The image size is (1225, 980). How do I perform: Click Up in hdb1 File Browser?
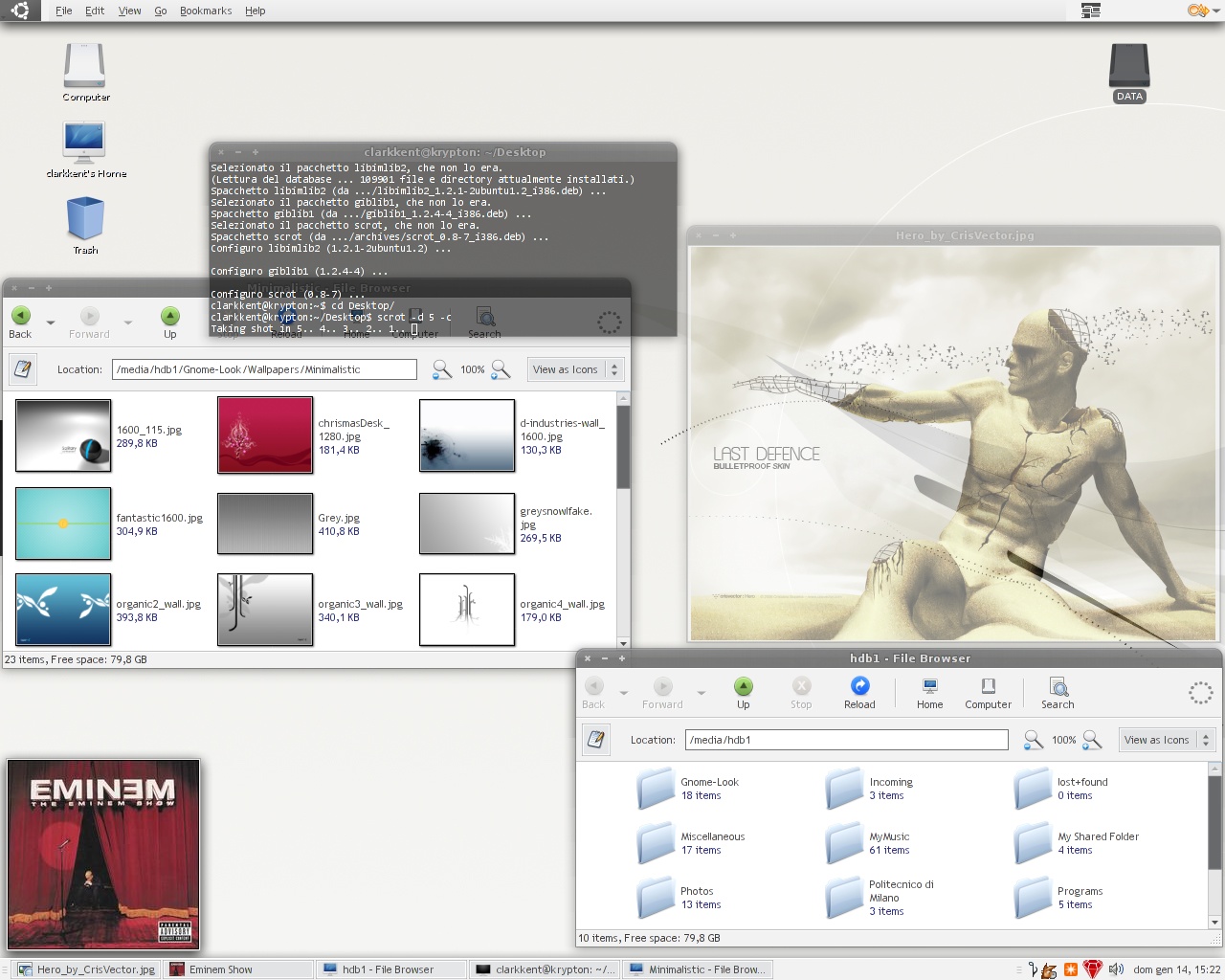(x=743, y=693)
